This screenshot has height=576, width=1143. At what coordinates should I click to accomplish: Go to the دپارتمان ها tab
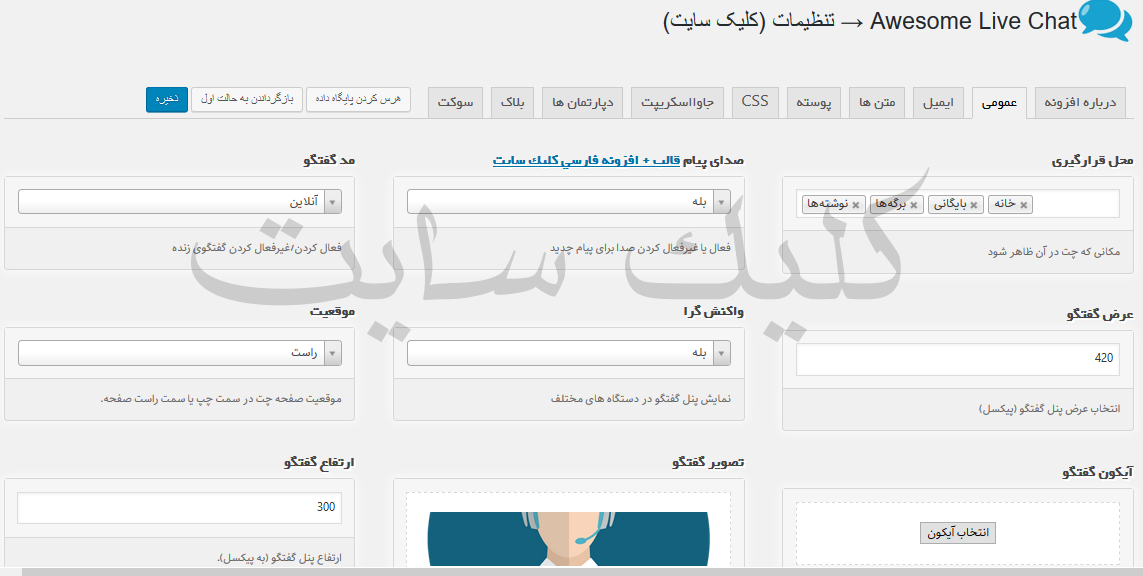(x=583, y=103)
